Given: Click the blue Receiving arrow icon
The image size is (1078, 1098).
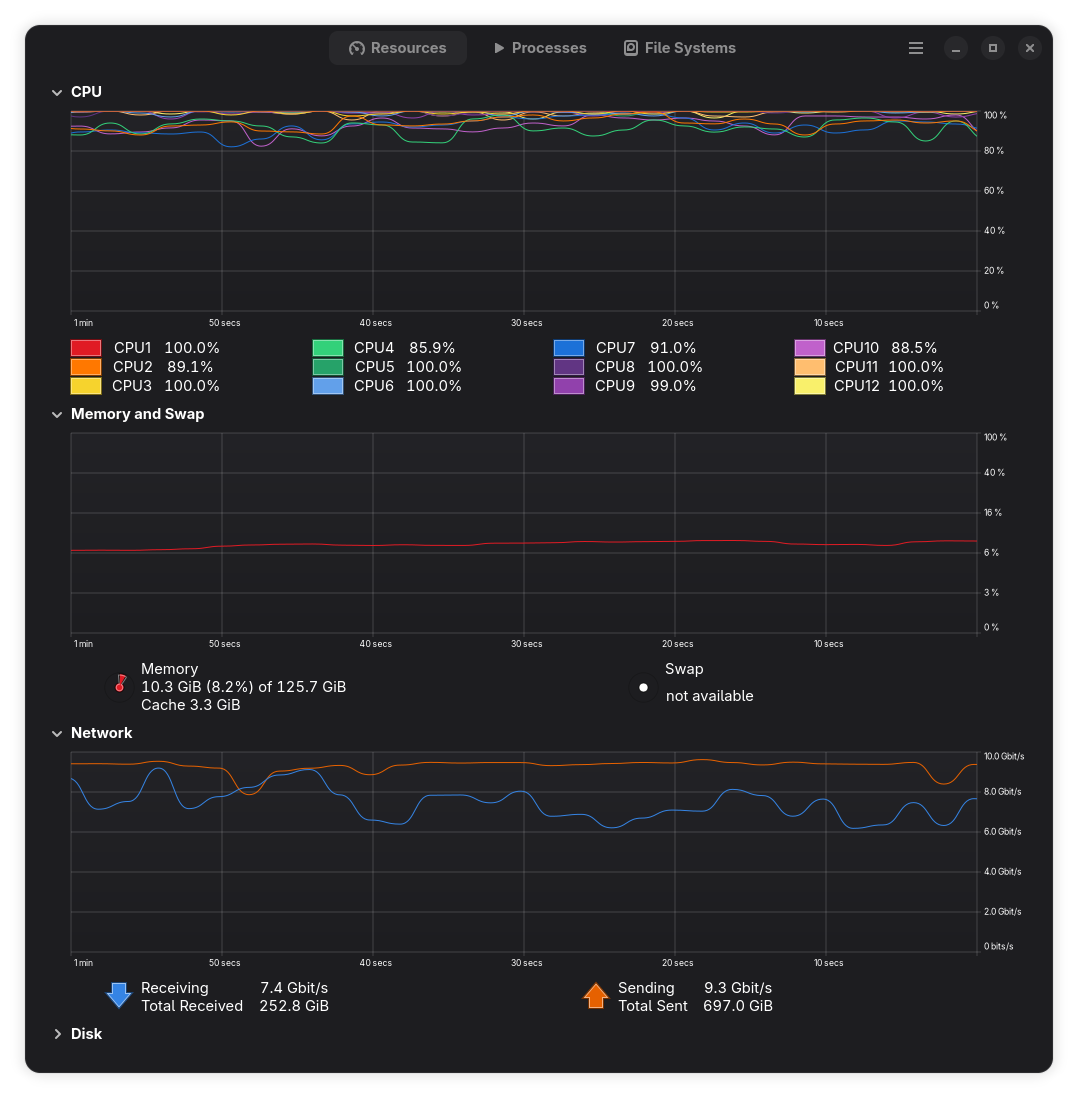Looking at the screenshot, I should point(119,995).
